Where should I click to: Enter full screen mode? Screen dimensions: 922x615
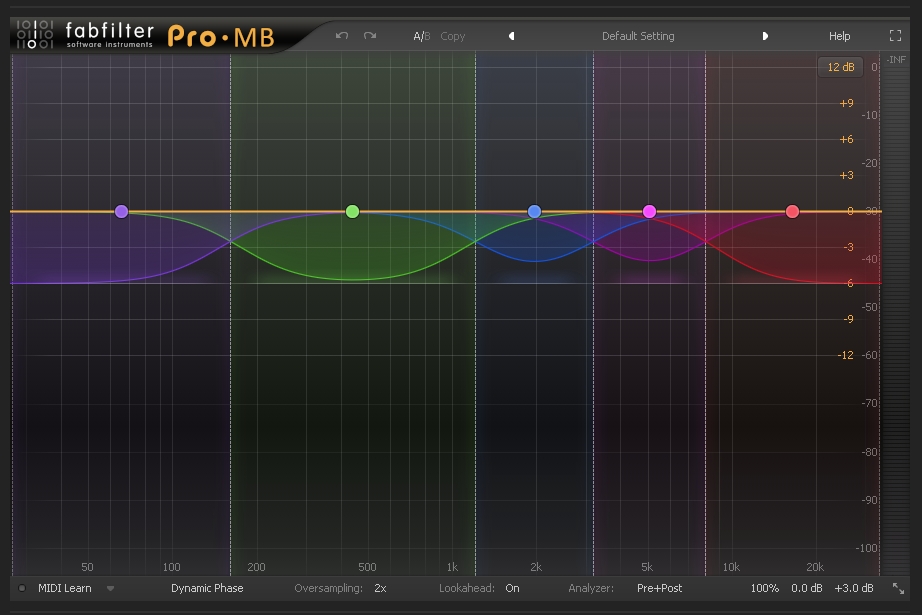coord(895,36)
